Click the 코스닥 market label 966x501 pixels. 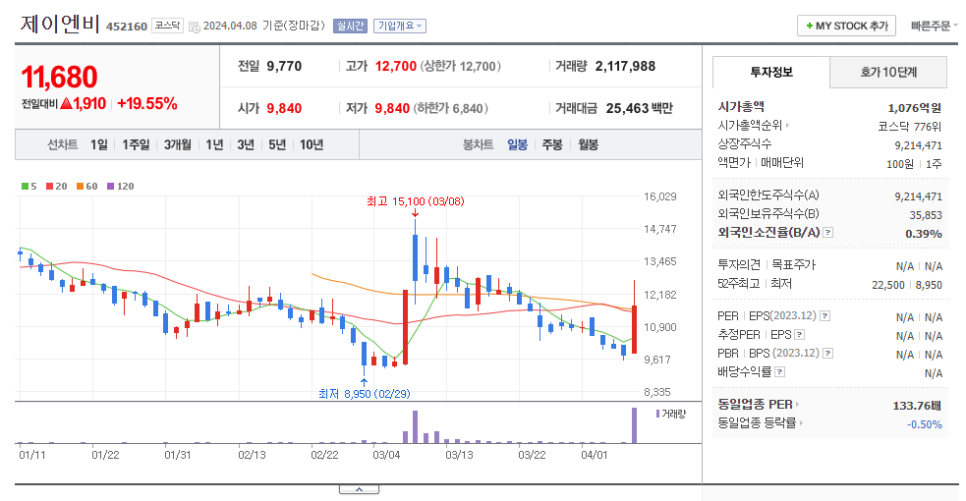click(167, 26)
